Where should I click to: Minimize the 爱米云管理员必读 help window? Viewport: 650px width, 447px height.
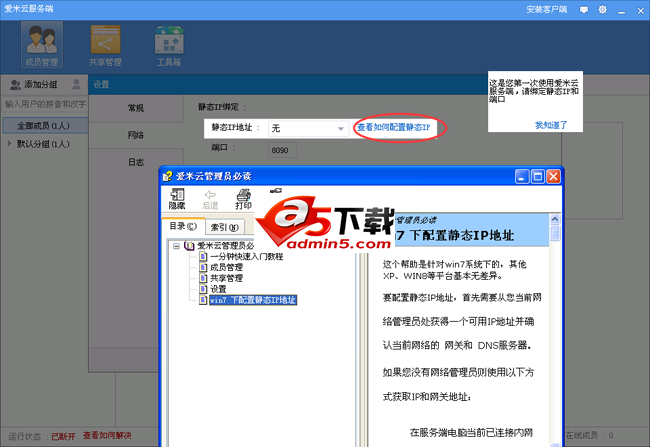(522, 177)
